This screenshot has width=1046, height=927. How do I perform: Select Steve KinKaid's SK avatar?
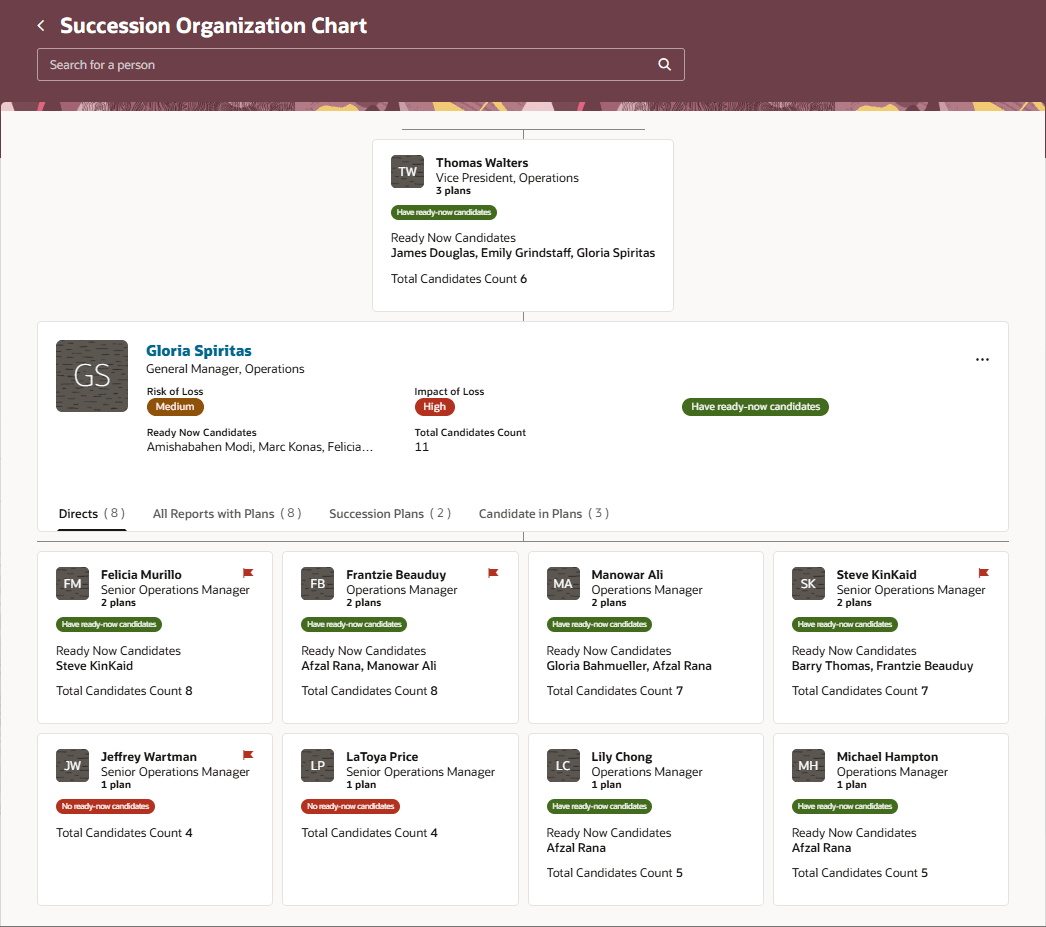pyautogui.click(x=808, y=583)
